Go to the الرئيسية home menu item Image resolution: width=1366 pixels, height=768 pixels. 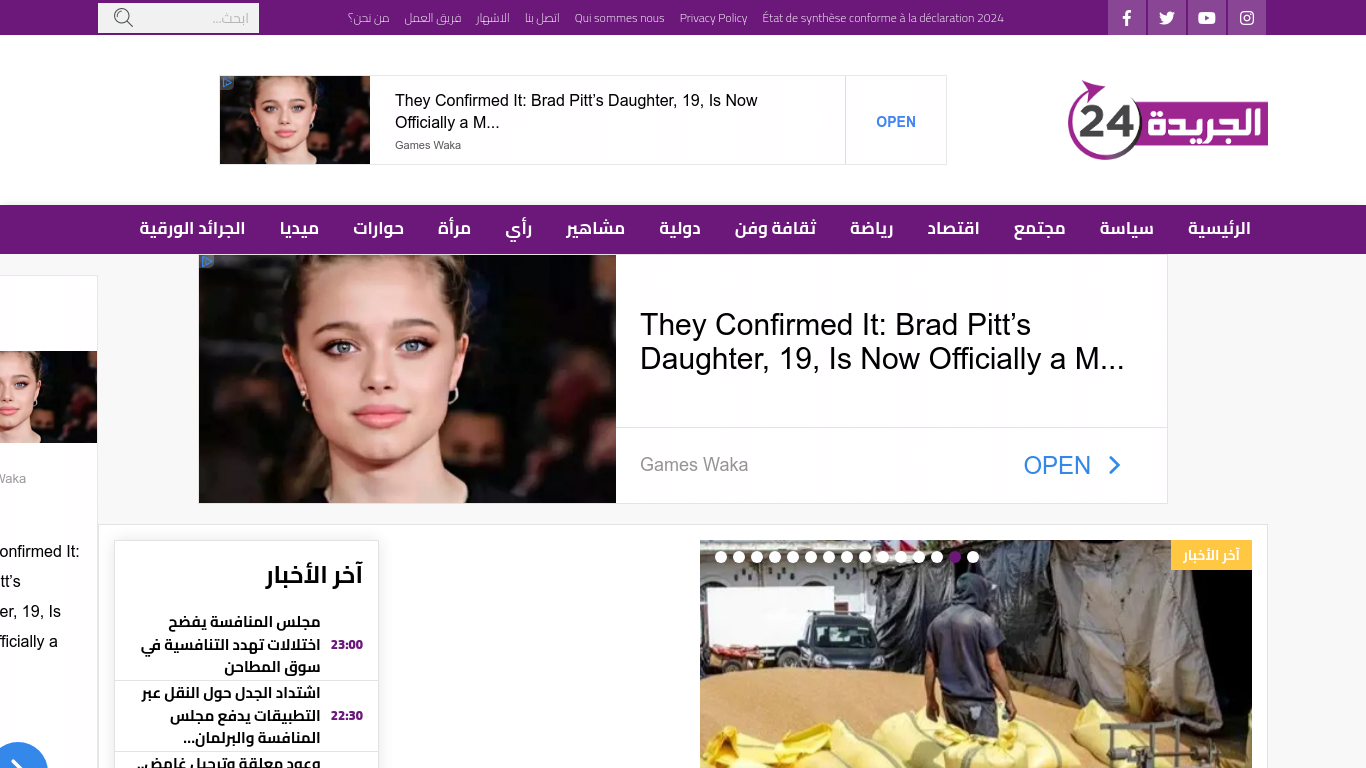point(1218,229)
